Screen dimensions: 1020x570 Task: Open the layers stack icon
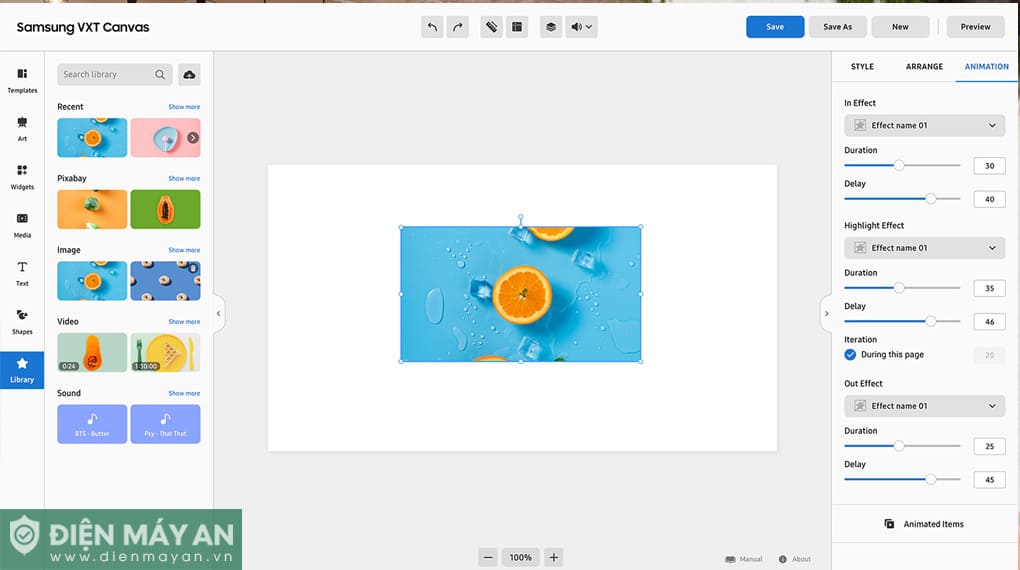(x=550, y=27)
